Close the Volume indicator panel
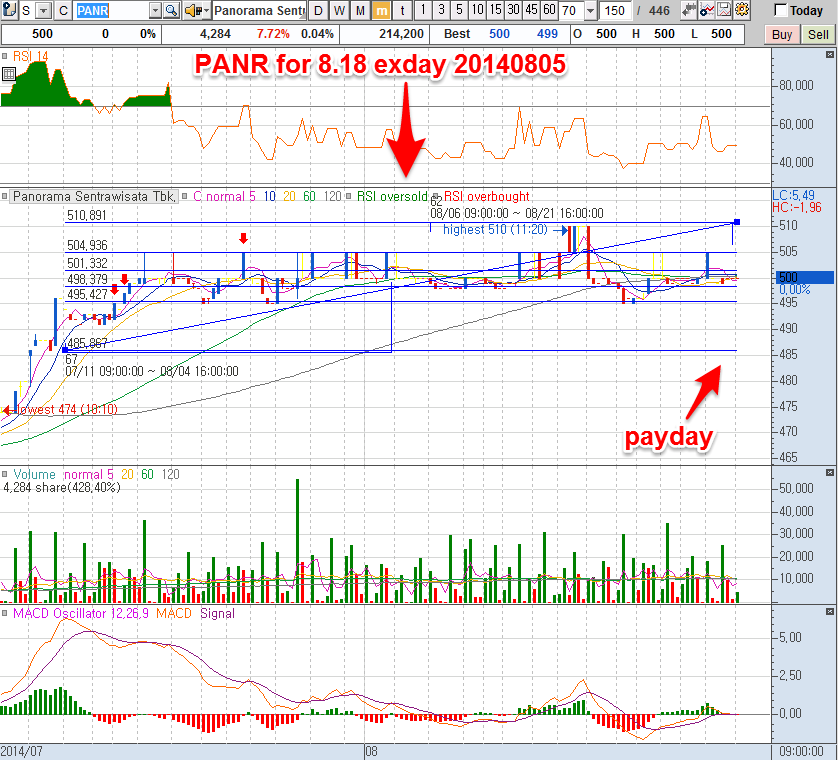The image size is (838, 760). click(x=829, y=472)
